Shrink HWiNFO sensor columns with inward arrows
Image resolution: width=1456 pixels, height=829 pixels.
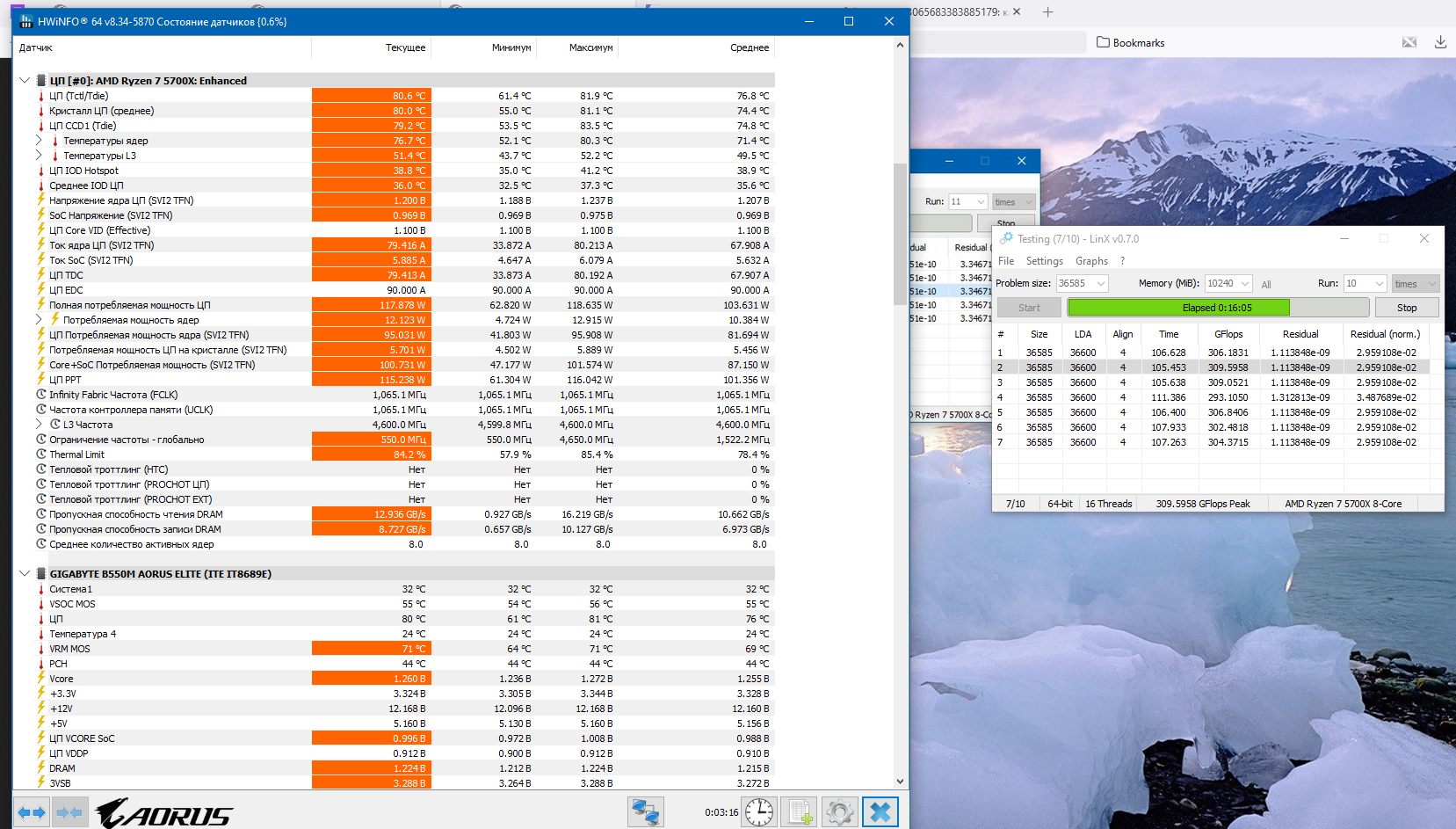[x=69, y=812]
